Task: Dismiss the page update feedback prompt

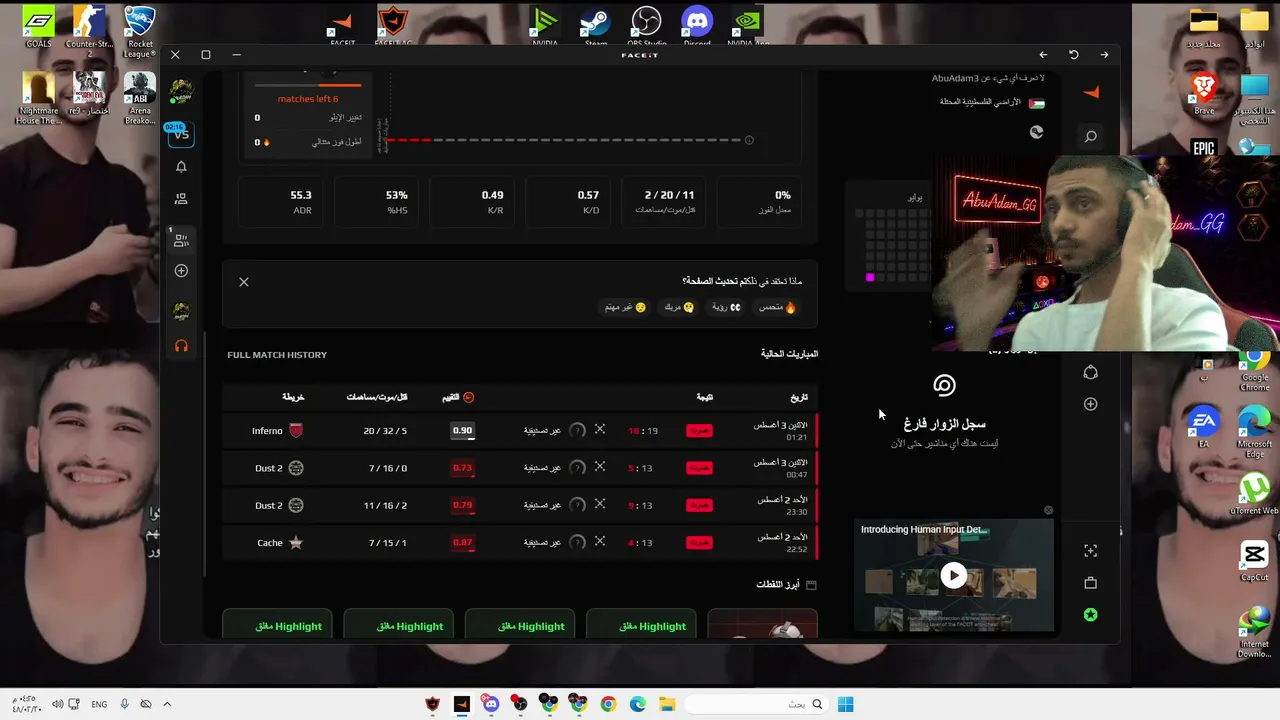Action: tap(244, 282)
